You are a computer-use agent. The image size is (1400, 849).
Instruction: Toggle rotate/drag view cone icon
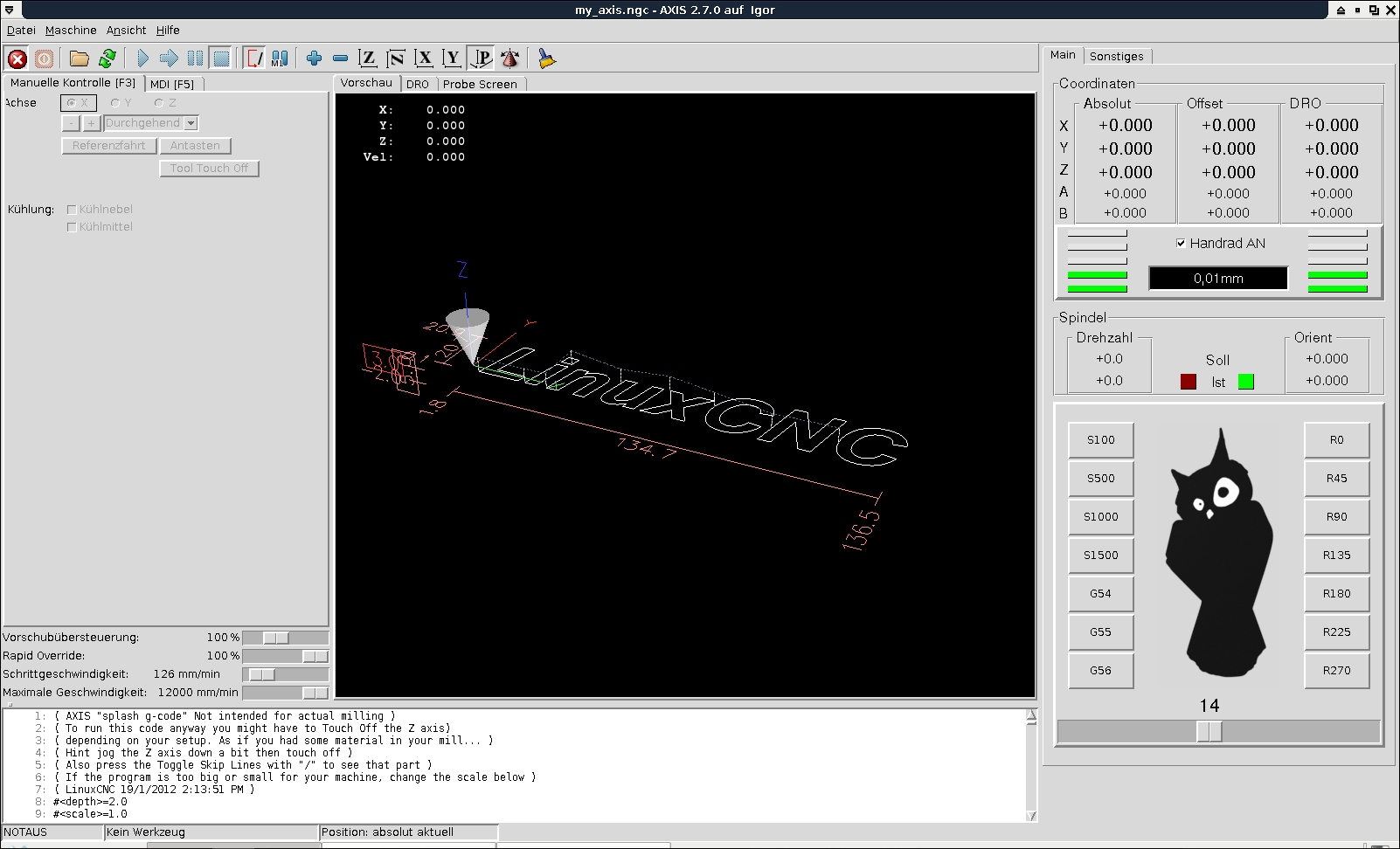(510, 59)
